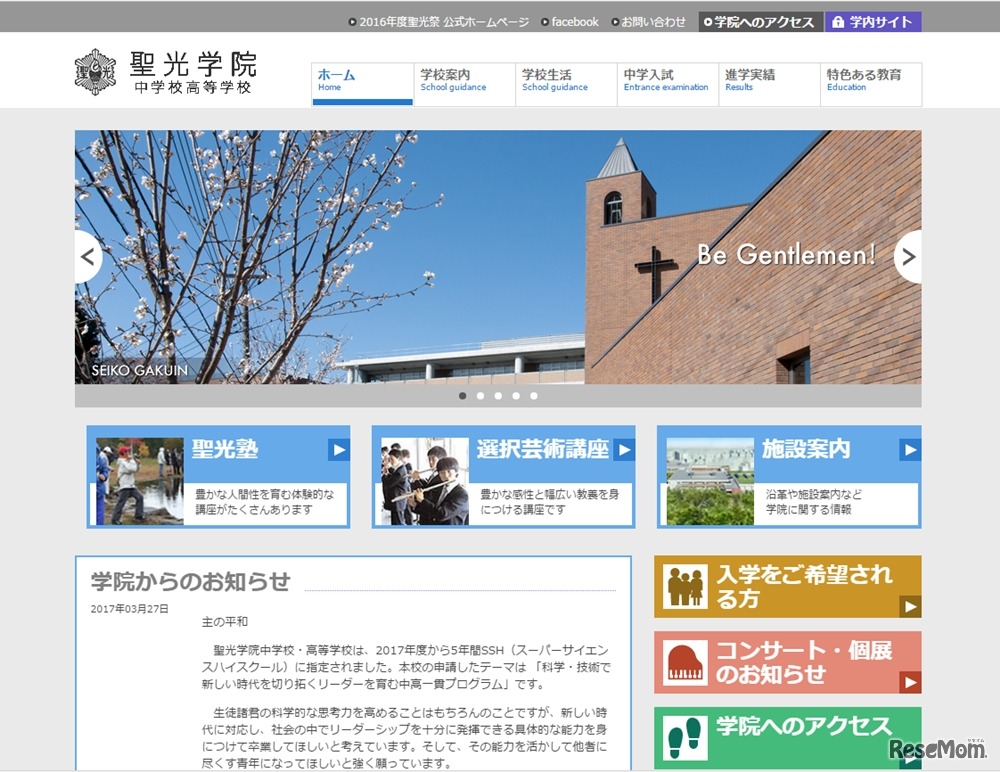Viewport: 1000px width, 772px height.
Task: Select the last carousel pagination dot
Action: coord(533,395)
